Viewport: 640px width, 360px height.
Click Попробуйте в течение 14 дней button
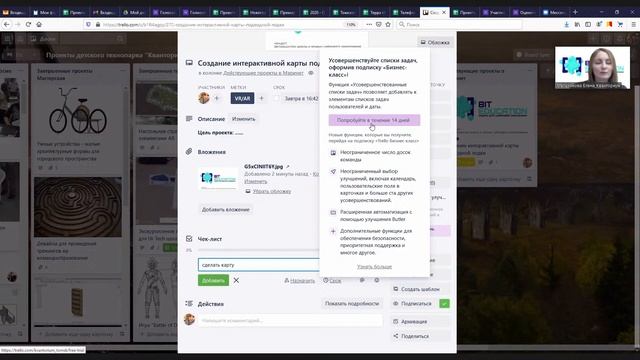coord(374,120)
